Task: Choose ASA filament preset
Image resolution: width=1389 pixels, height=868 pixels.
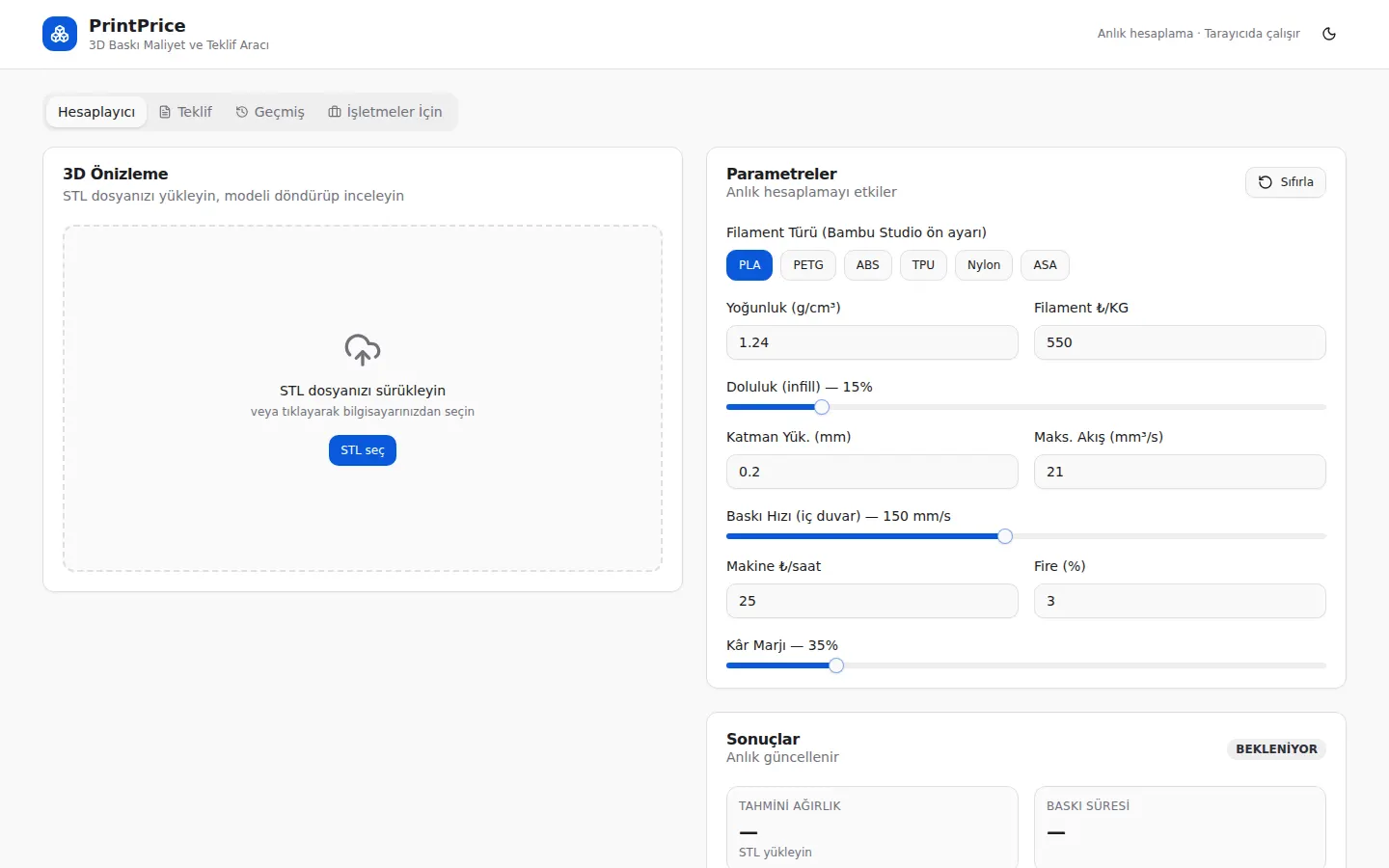Action: [1045, 265]
